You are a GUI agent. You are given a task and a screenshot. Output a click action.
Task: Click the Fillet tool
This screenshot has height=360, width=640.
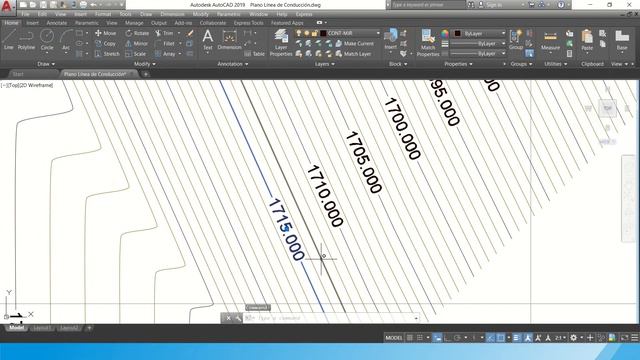point(165,43)
